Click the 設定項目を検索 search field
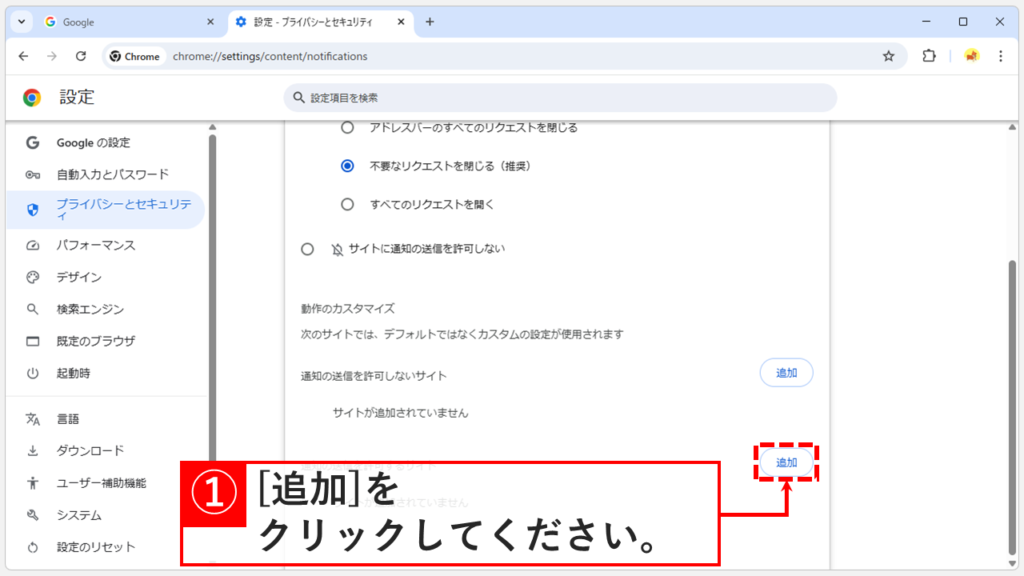Viewport: 1024px width, 576px height. (560, 97)
